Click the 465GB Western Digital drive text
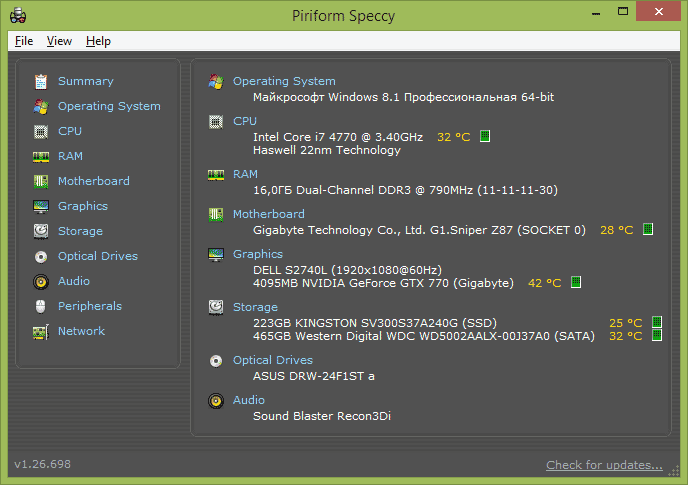 tap(424, 336)
